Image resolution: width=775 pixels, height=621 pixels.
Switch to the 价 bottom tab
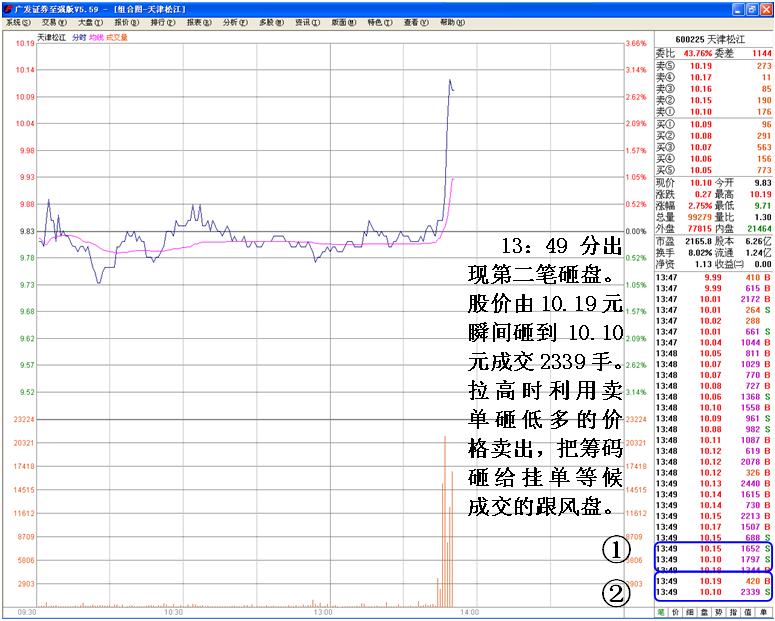click(x=676, y=609)
